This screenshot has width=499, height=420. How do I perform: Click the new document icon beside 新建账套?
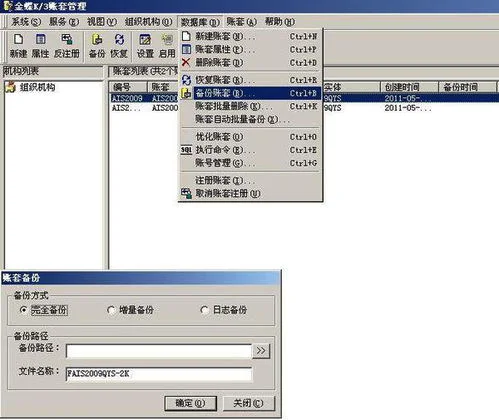tap(186, 36)
